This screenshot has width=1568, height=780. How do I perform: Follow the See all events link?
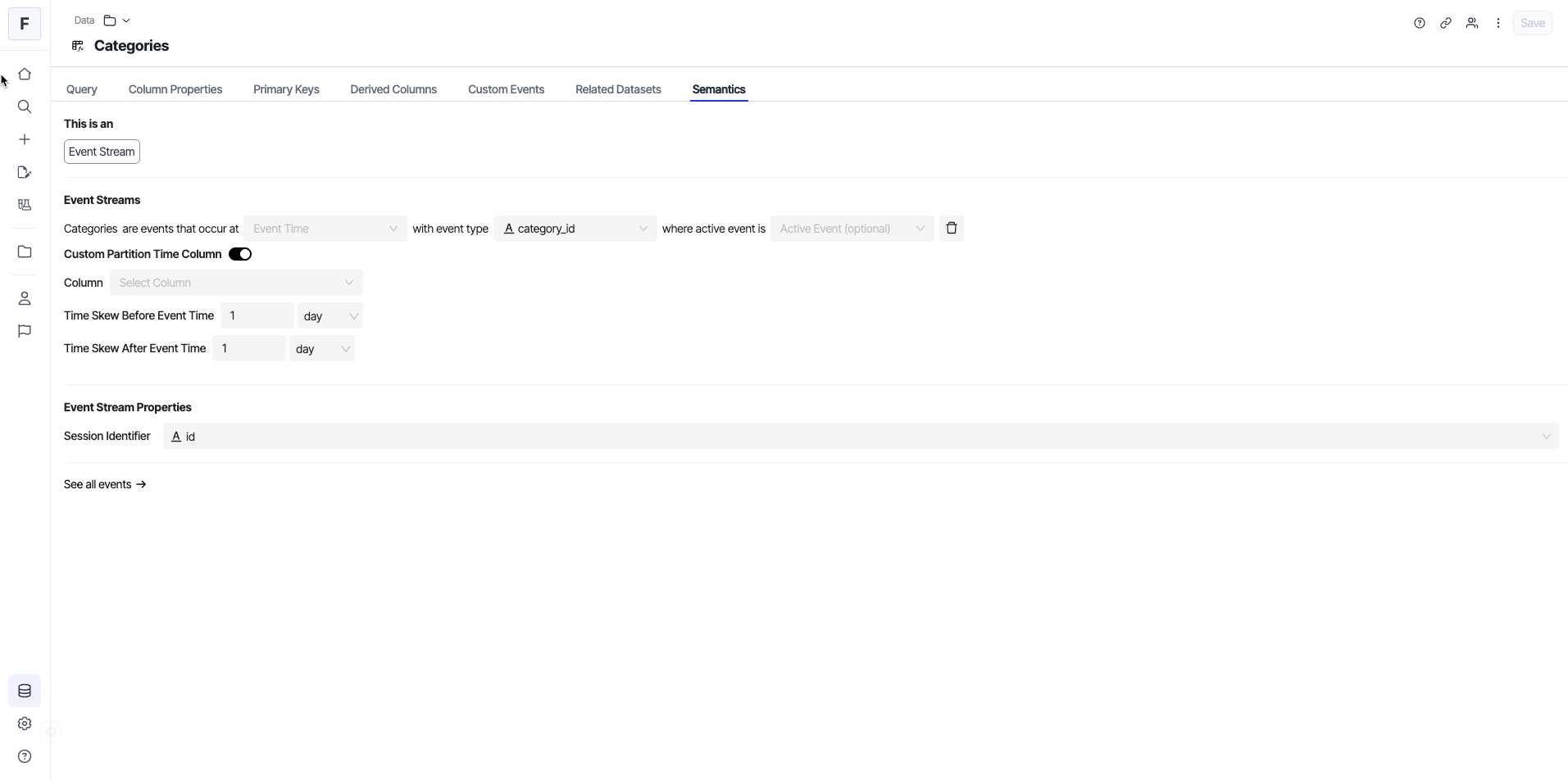[x=105, y=485]
